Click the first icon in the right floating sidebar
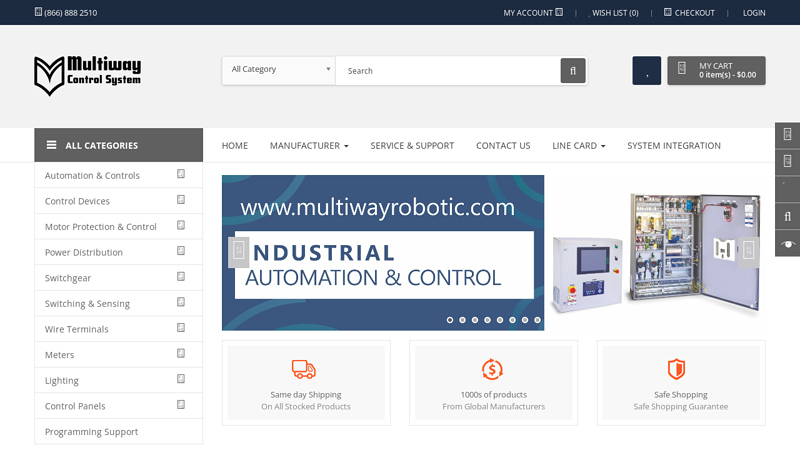 tap(787, 134)
